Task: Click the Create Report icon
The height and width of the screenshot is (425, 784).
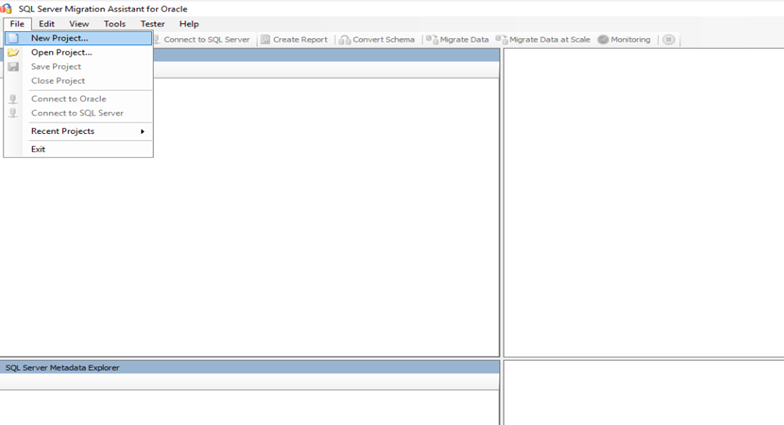Action: [x=266, y=40]
